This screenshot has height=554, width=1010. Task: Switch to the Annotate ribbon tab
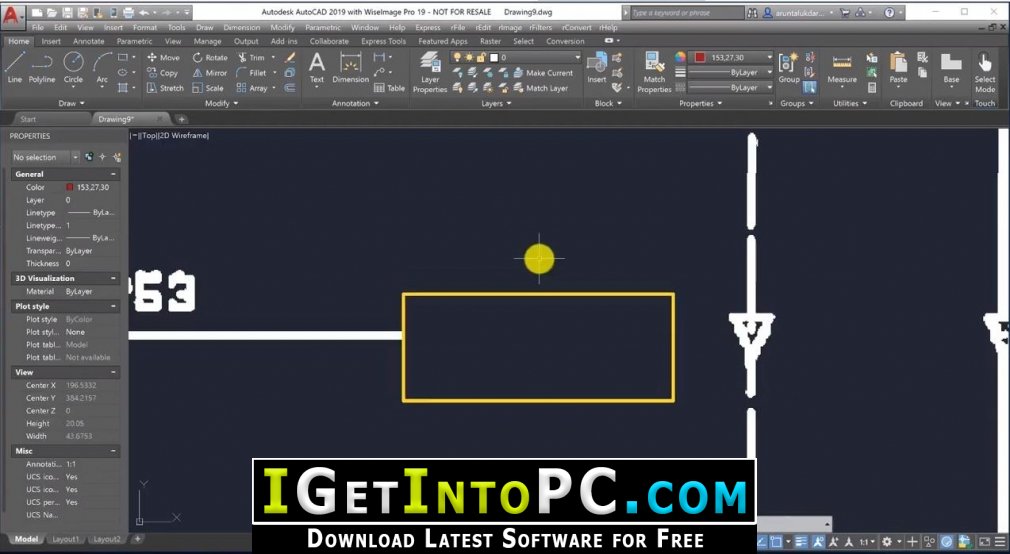89,41
